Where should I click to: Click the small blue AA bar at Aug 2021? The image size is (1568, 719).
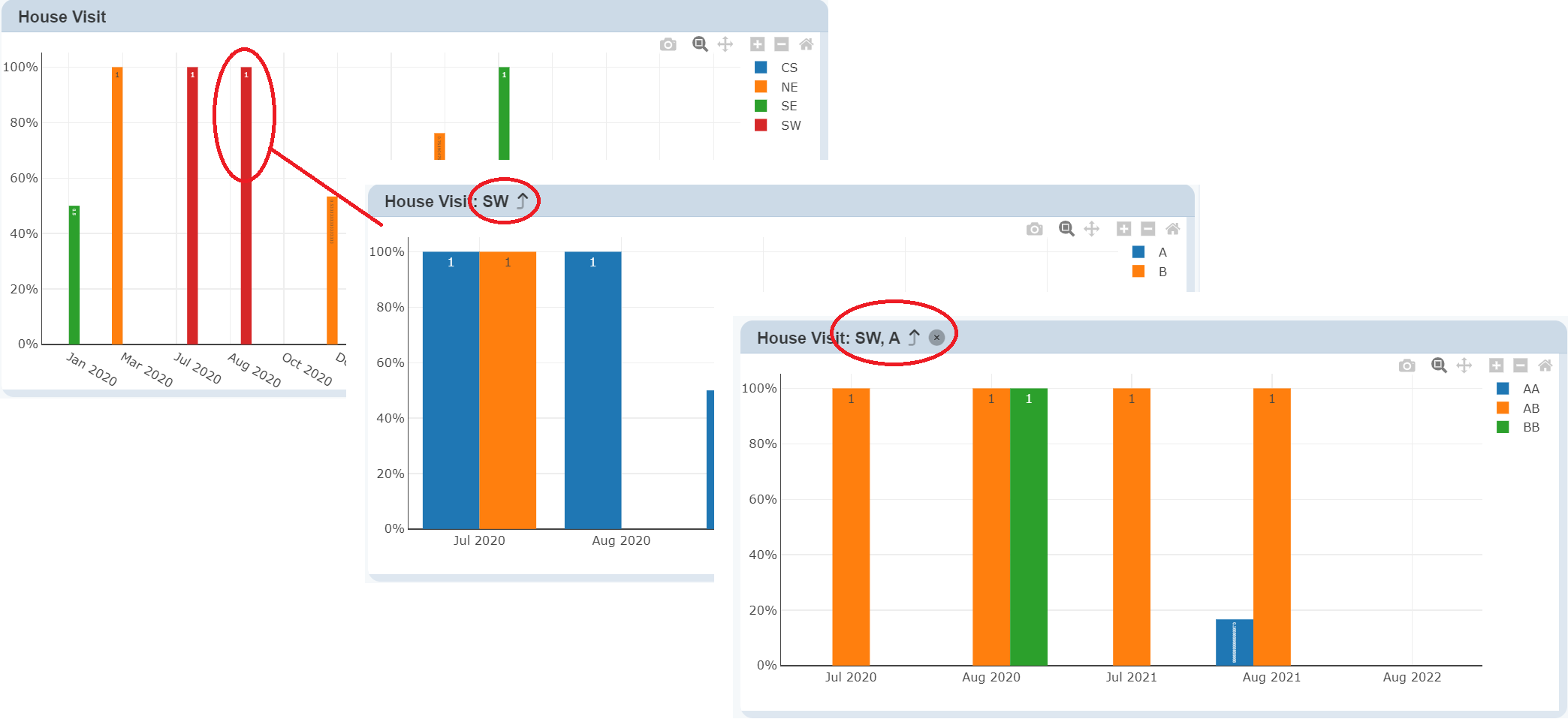(1234, 642)
